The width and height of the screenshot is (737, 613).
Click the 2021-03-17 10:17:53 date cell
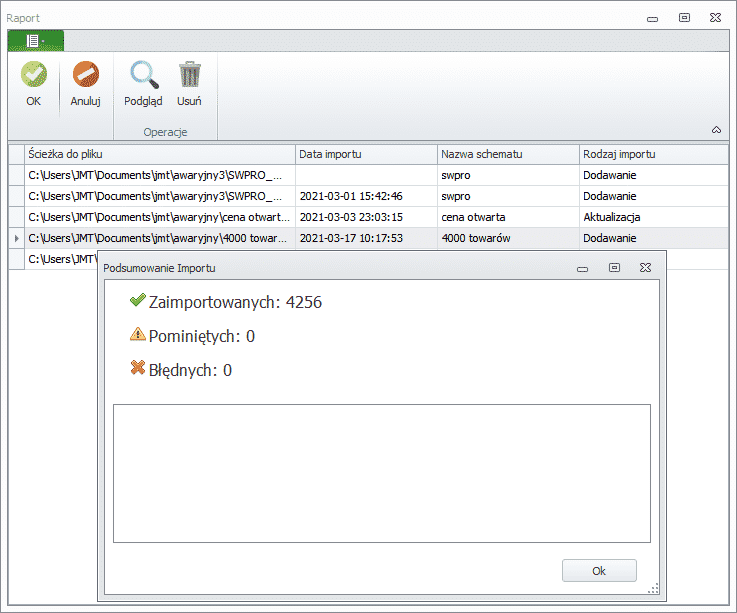click(x=366, y=238)
